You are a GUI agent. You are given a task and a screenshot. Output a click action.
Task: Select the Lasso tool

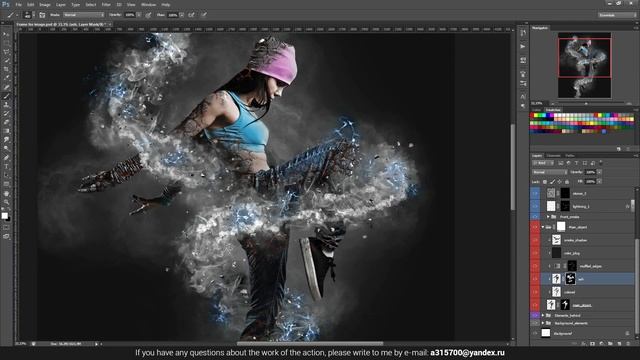pos(6,52)
